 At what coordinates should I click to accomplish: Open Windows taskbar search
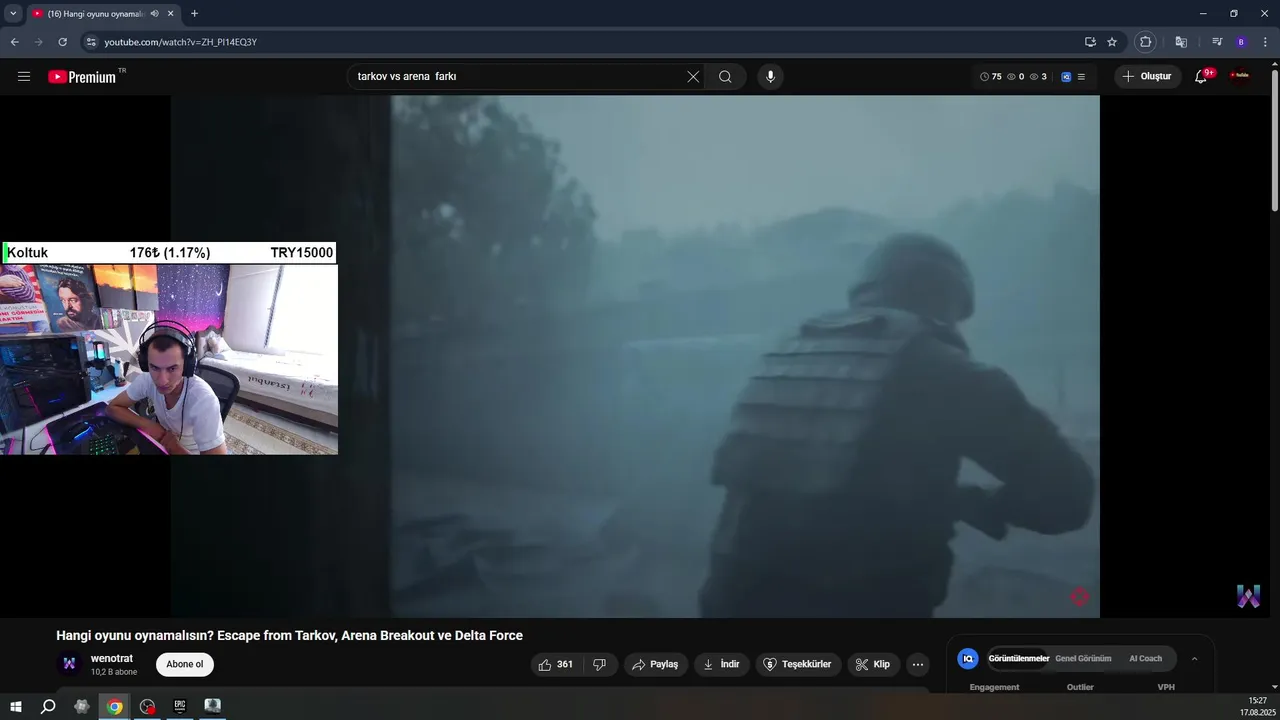coord(48,707)
